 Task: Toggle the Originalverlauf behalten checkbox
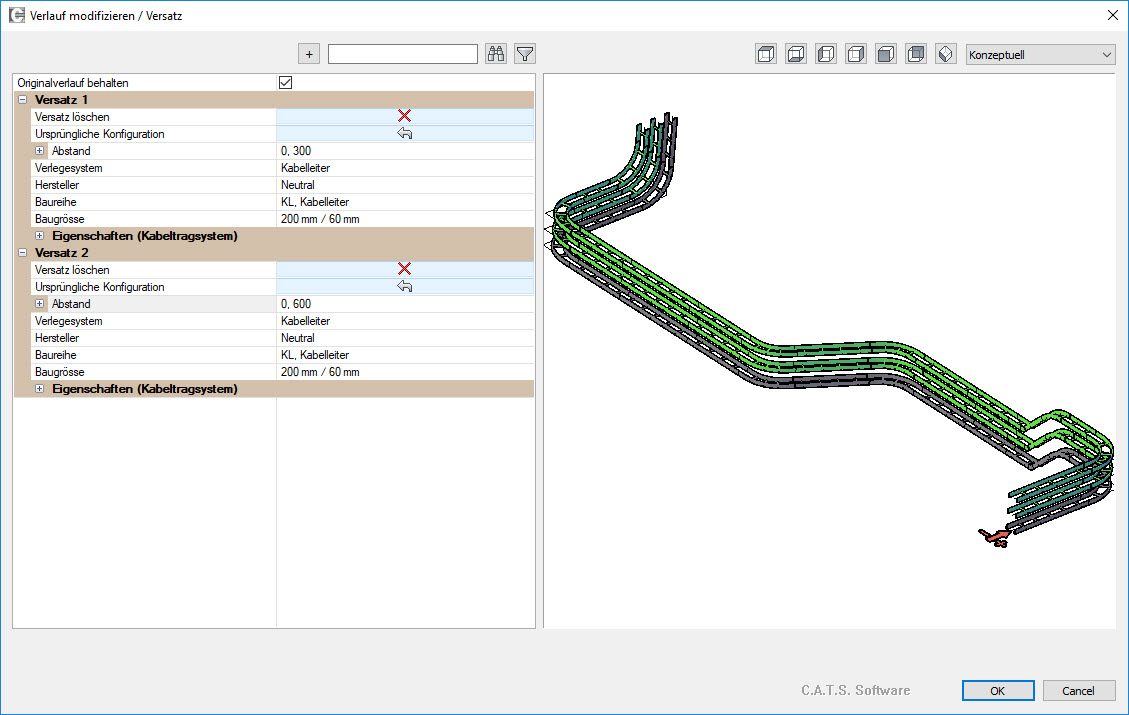click(x=286, y=82)
